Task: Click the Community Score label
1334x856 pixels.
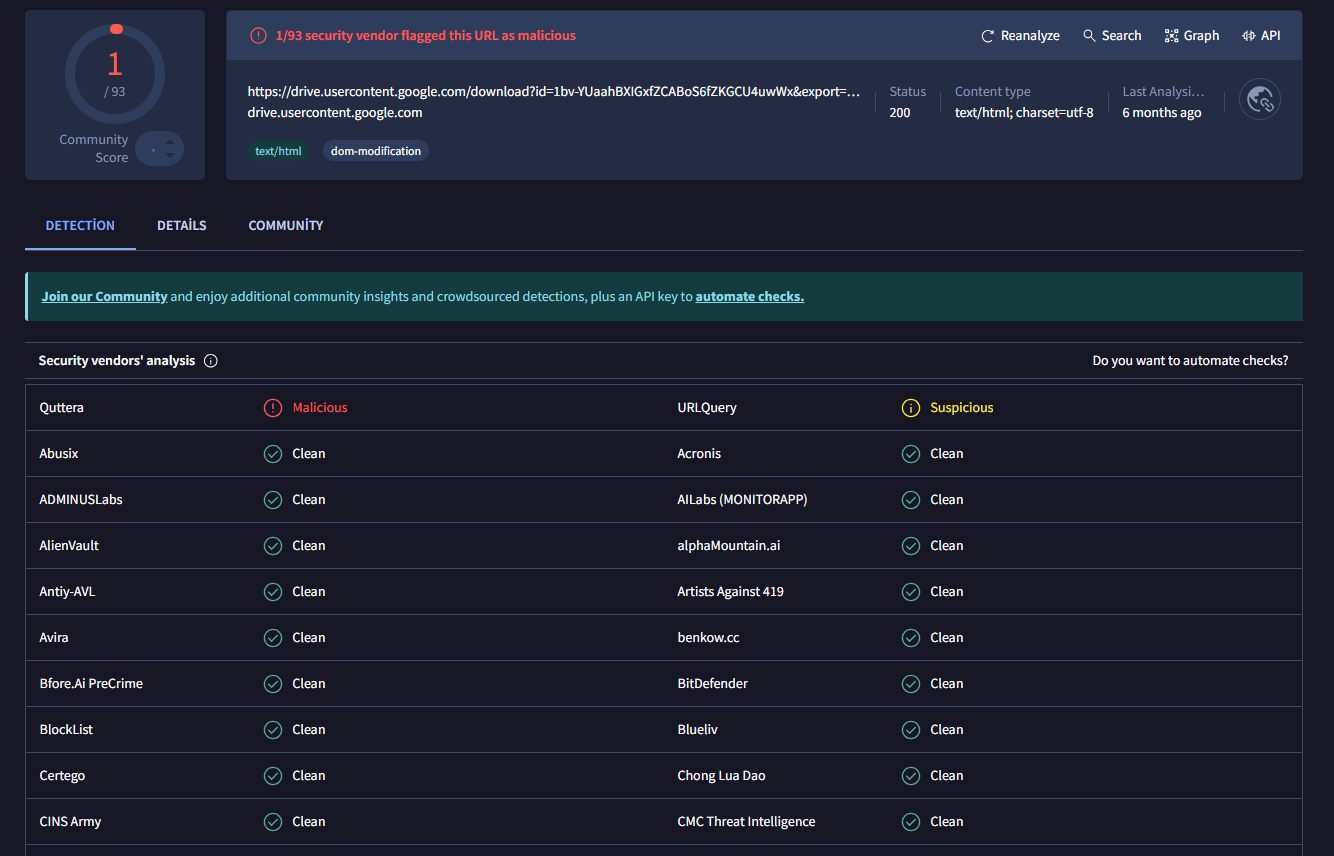Action: (94, 149)
